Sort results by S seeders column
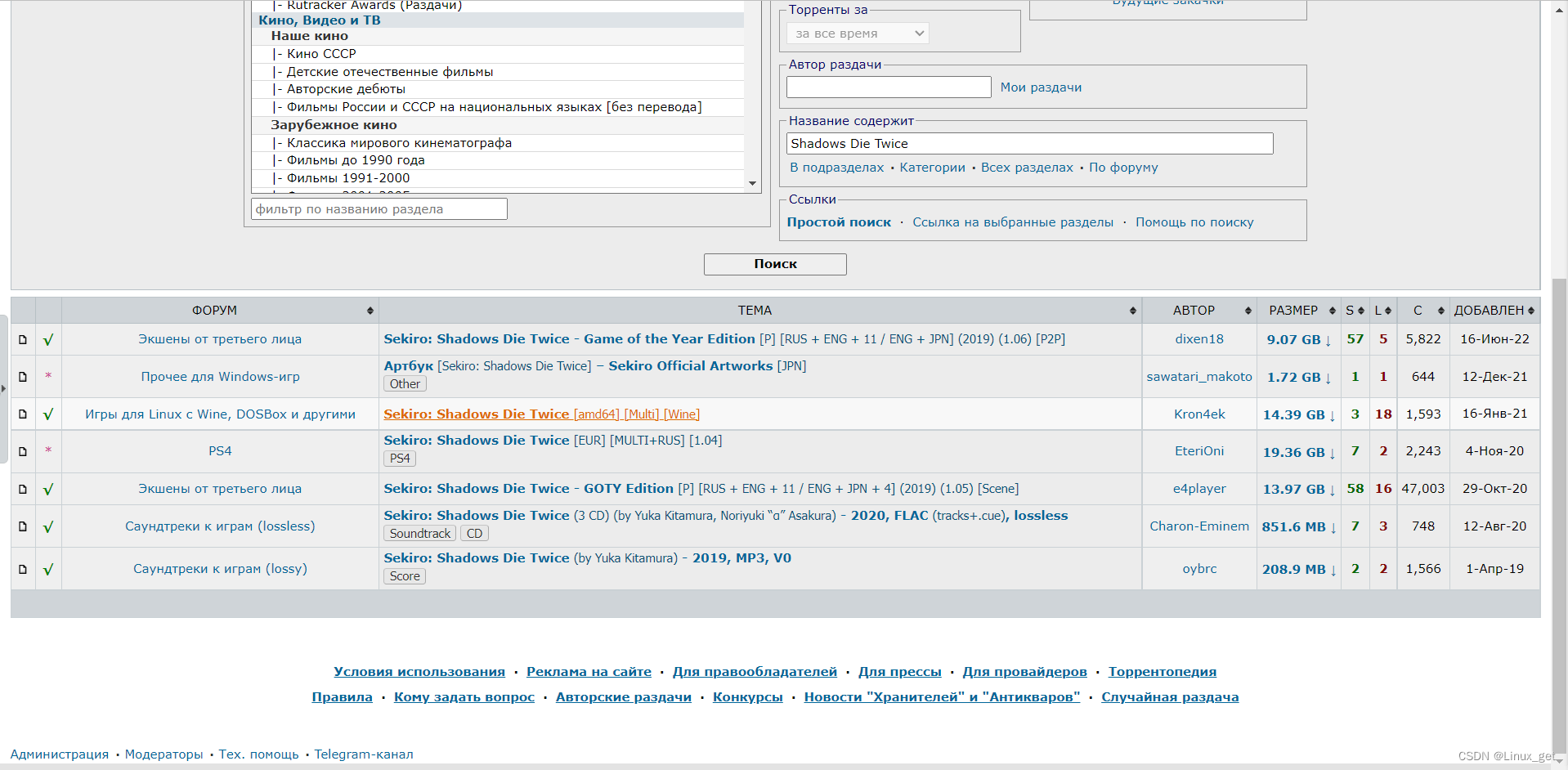This screenshot has height=770, width=1568. pyautogui.click(x=1355, y=311)
